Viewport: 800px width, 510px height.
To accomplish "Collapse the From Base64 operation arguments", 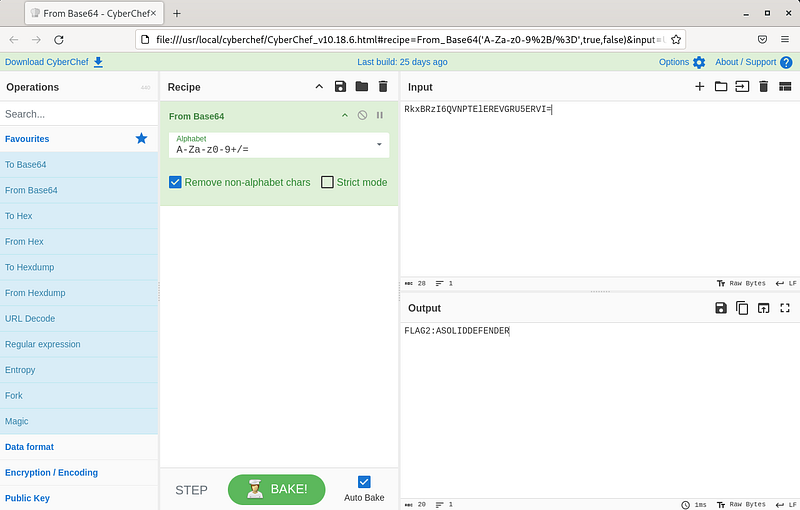I will point(345,115).
